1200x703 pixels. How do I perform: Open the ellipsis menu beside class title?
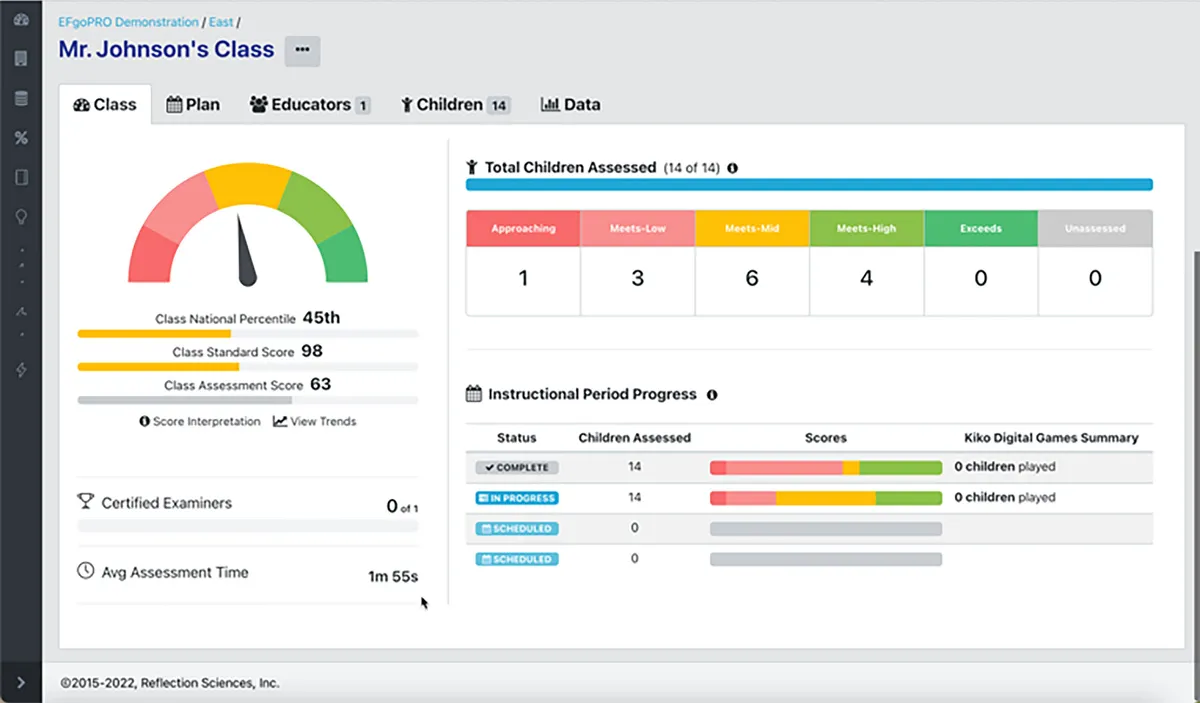click(302, 50)
